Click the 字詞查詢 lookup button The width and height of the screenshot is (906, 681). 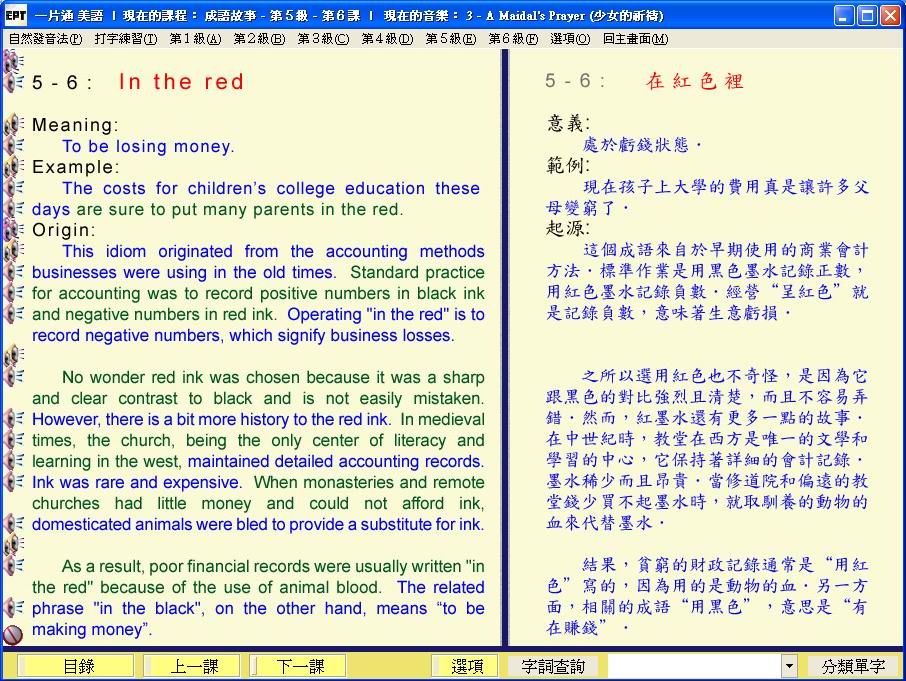(x=553, y=666)
